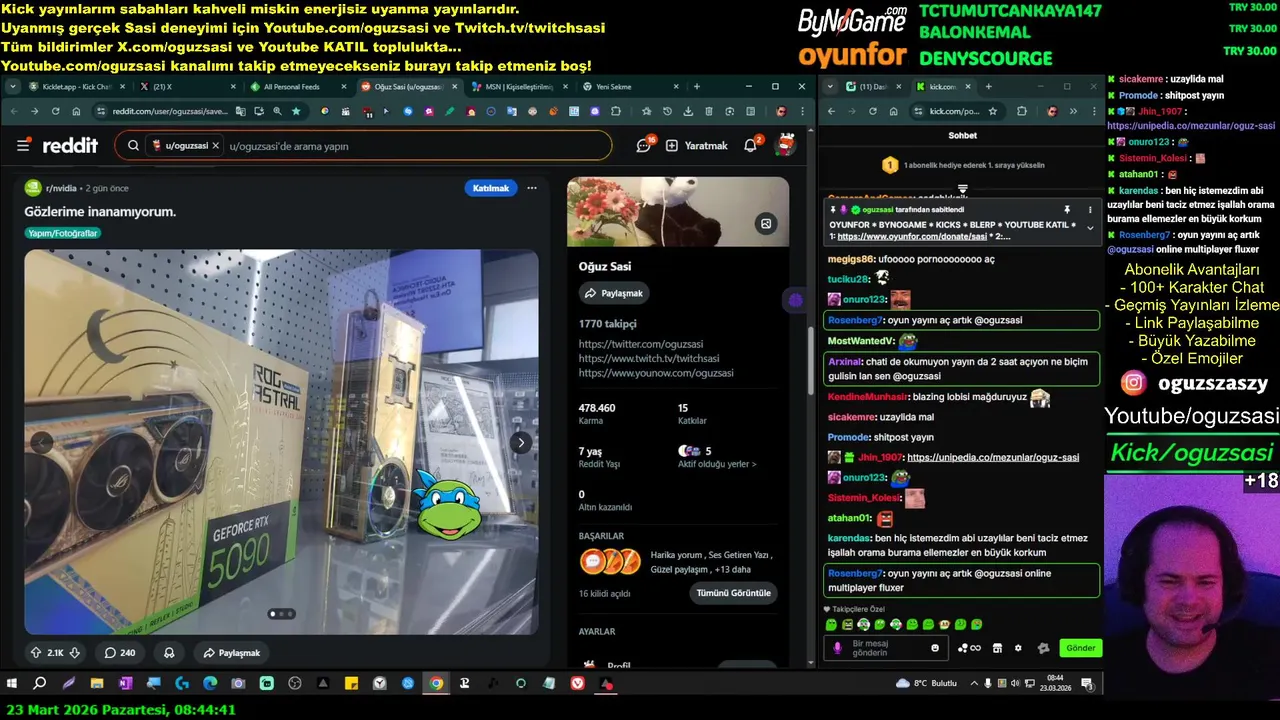The image size is (1280, 720).
Task: Open a new tab in Reddit browser window
Action: pos(696,87)
